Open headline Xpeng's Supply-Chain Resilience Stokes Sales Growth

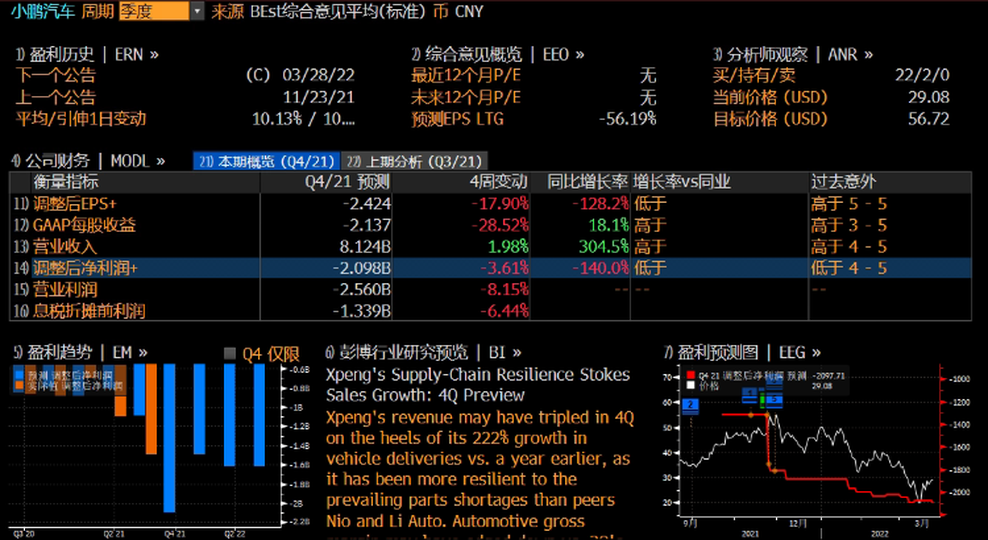478,385
